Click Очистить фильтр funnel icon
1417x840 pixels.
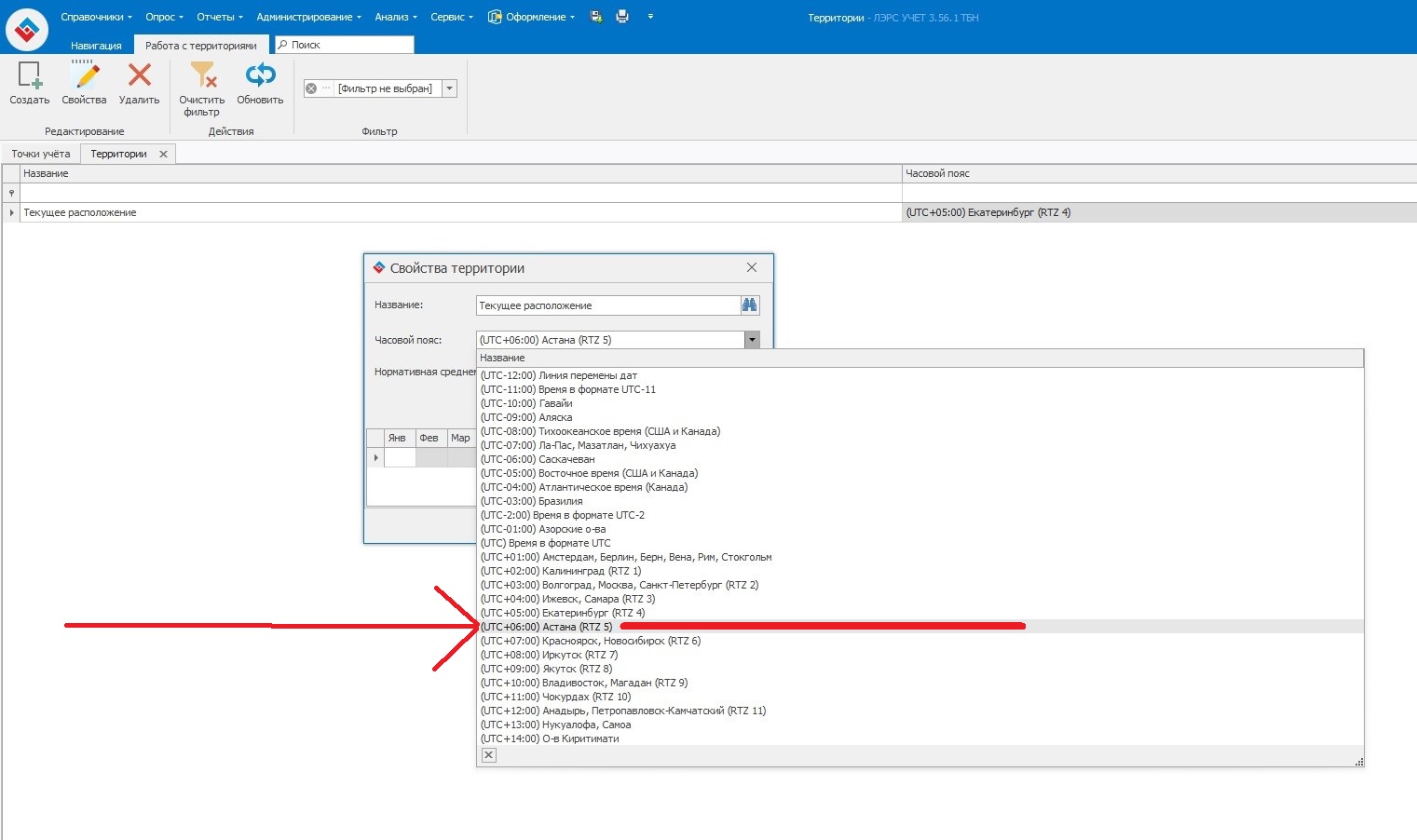202,75
